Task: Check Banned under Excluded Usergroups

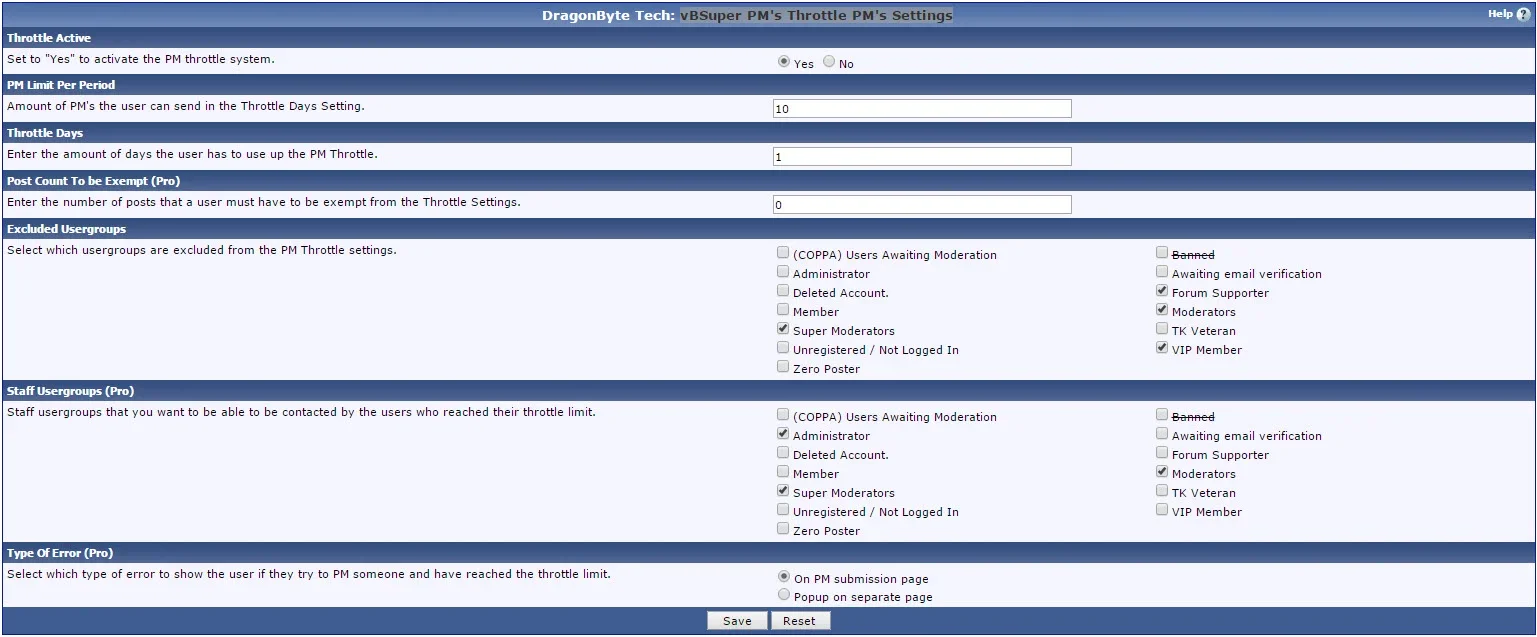Action: (x=1162, y=253)
